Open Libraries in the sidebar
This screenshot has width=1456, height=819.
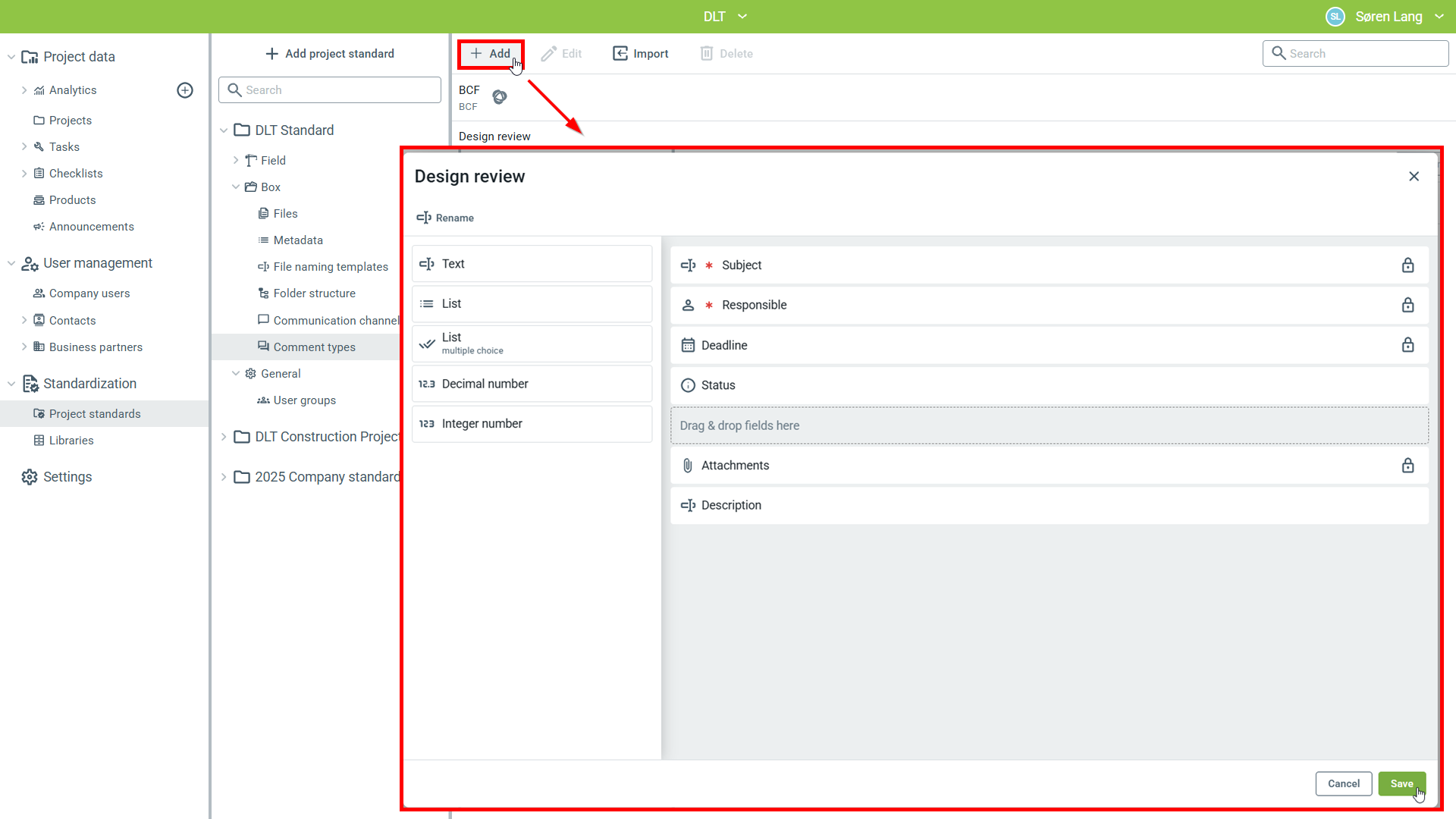(x=71, y=441)
